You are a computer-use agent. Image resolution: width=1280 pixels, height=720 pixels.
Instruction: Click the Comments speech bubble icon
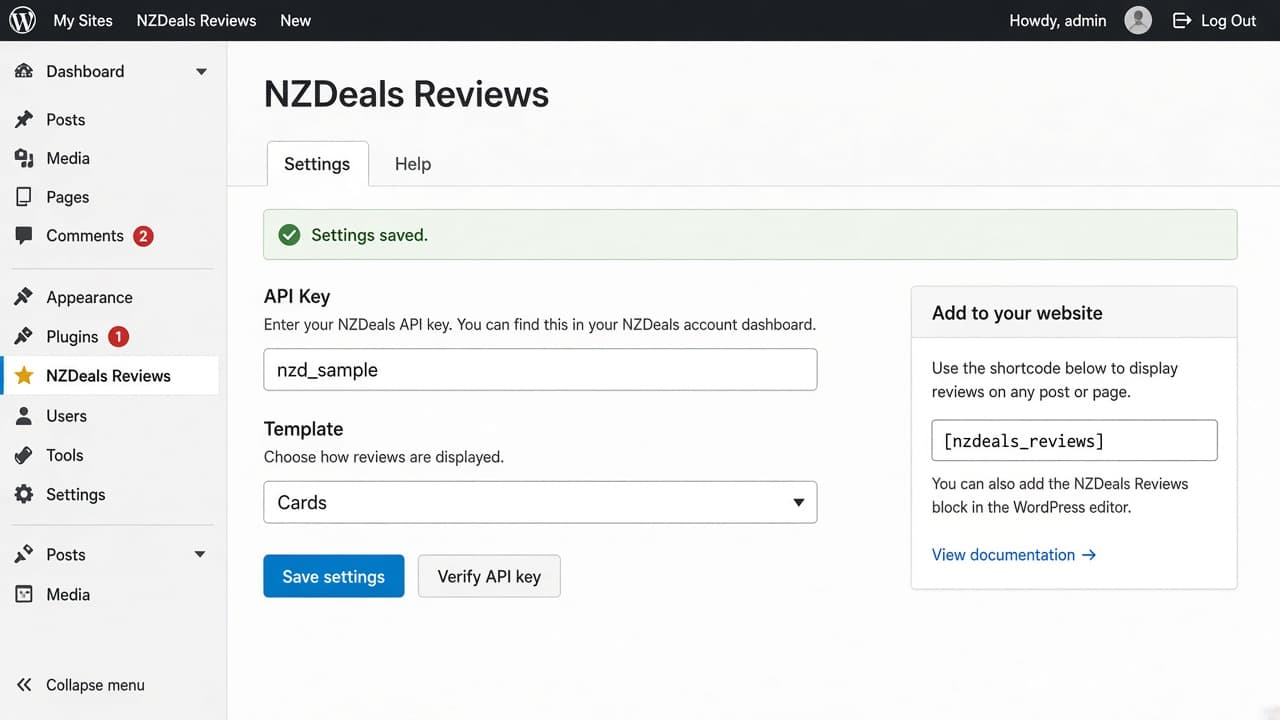pos(24,236)
